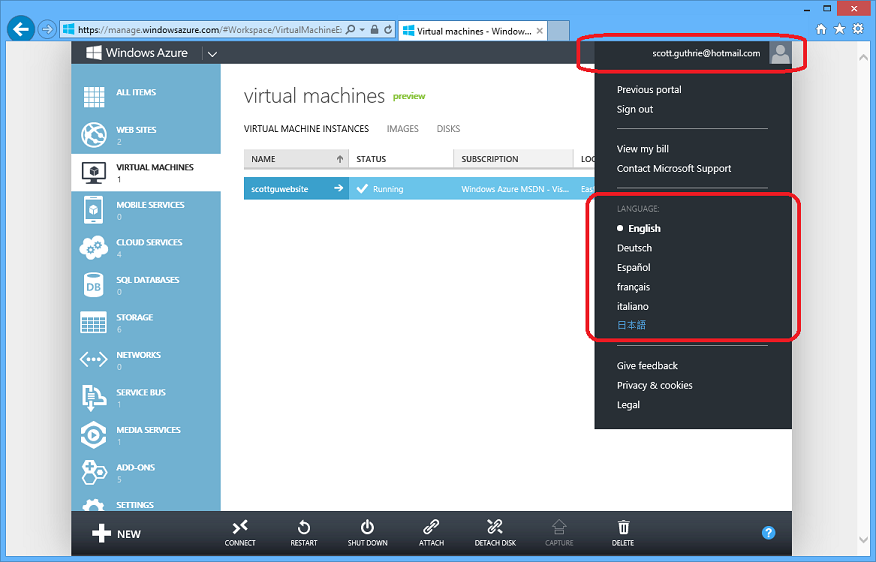This screenshot has width=876, height=562.
Task: Delete the selected virtual machine
Action: pos(623,533)
